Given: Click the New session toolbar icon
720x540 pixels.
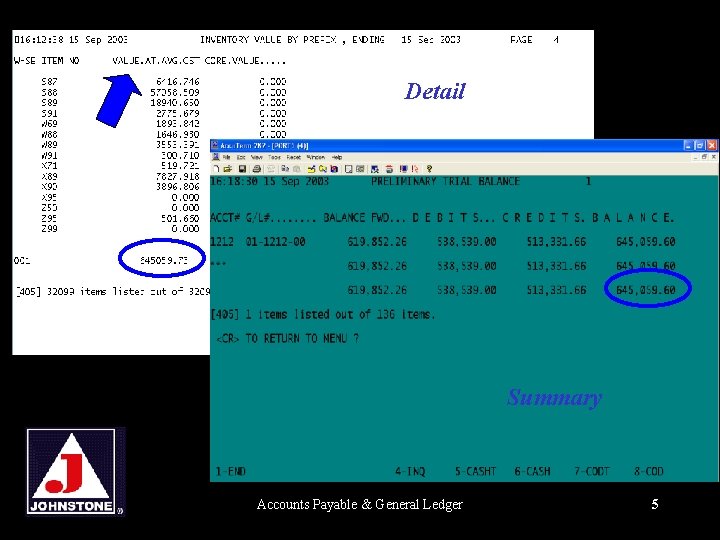Looking at the screenshot, I should coord(216,169).
